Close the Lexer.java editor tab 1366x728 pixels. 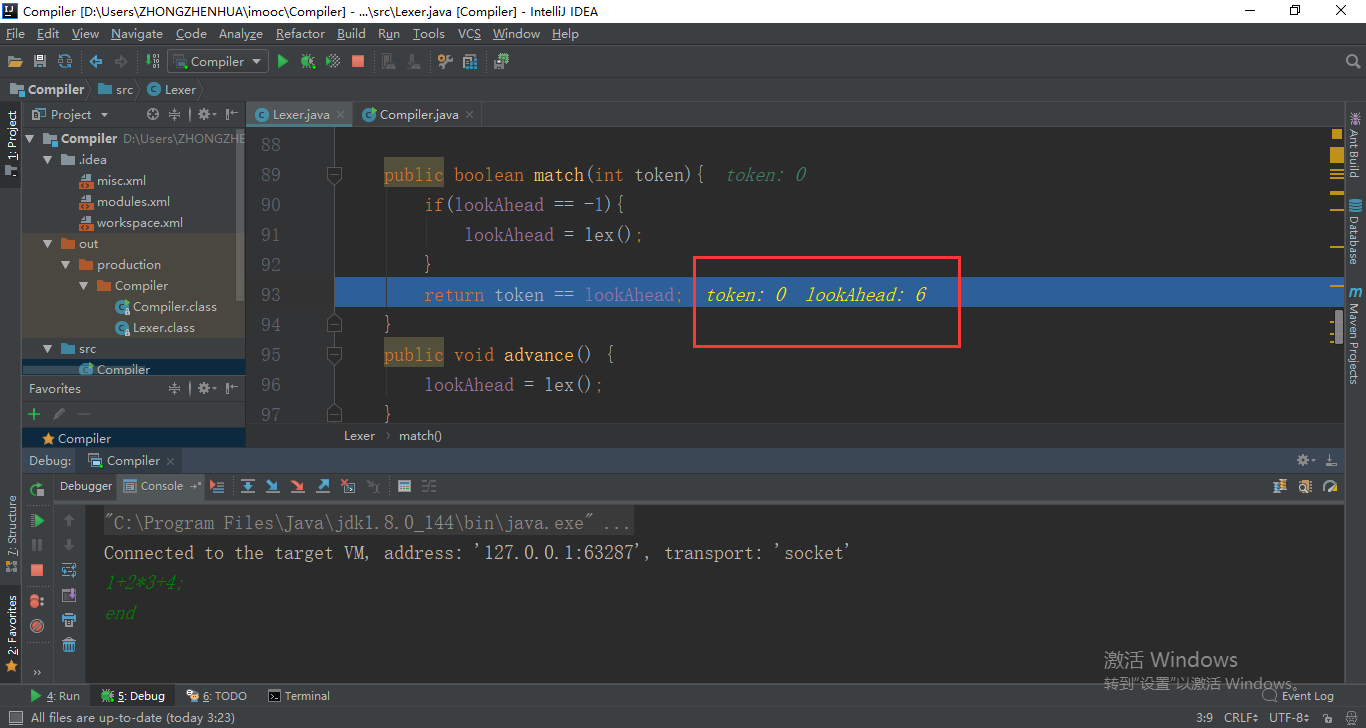click(x=340, y=115)
